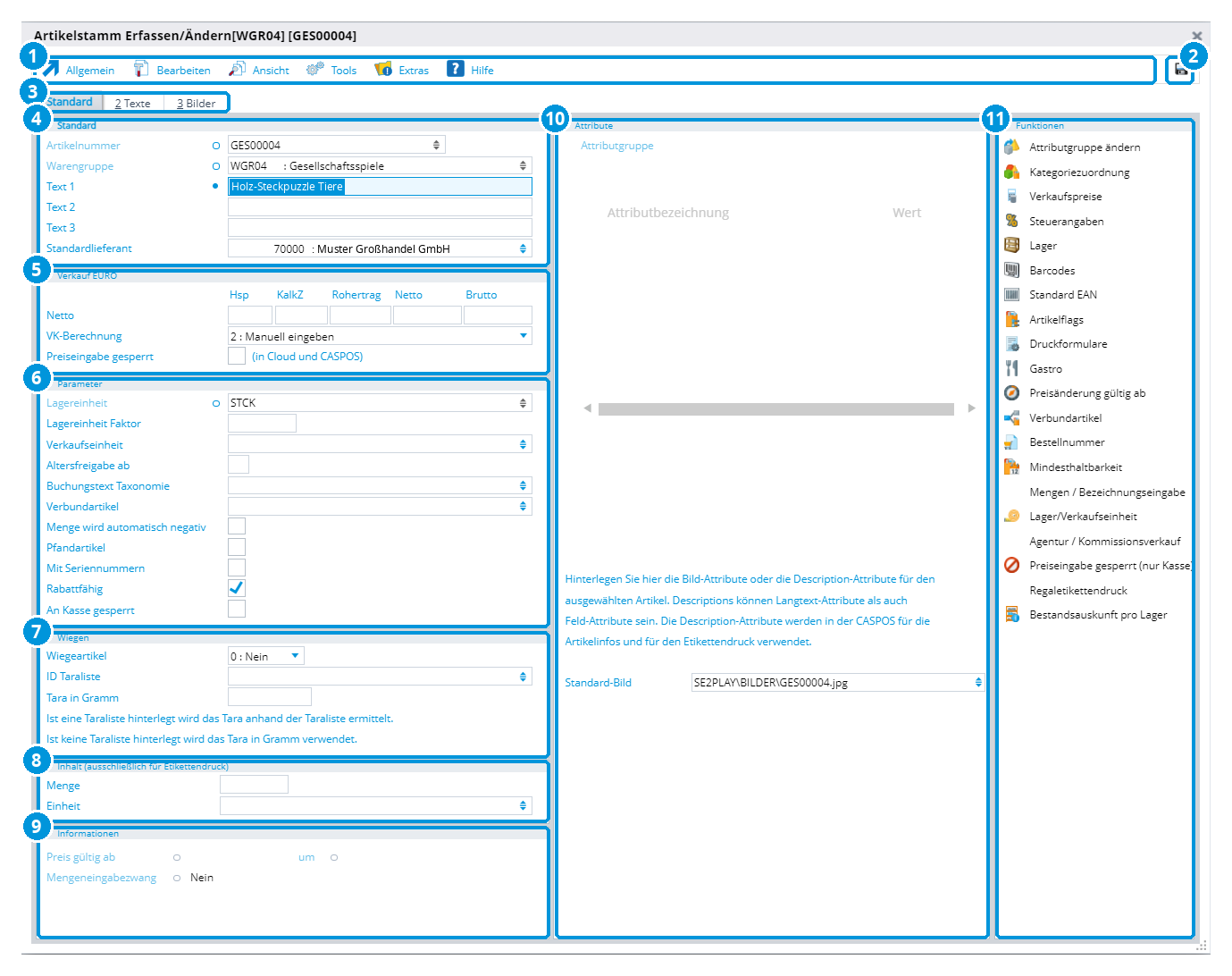Open the Standard-Bild dropdown

[978, 682]
